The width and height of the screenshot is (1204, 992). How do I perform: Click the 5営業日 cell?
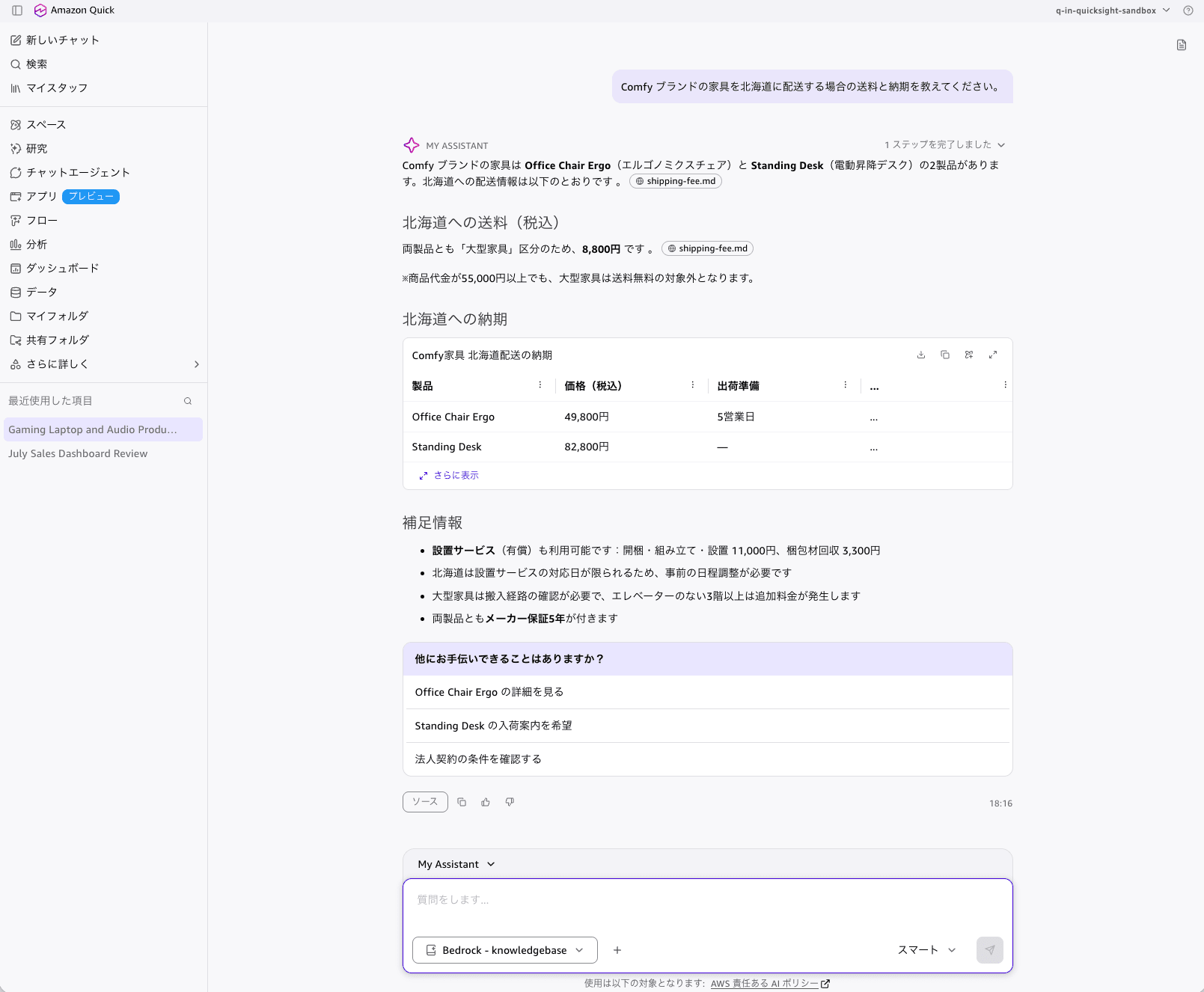point(736,417)
